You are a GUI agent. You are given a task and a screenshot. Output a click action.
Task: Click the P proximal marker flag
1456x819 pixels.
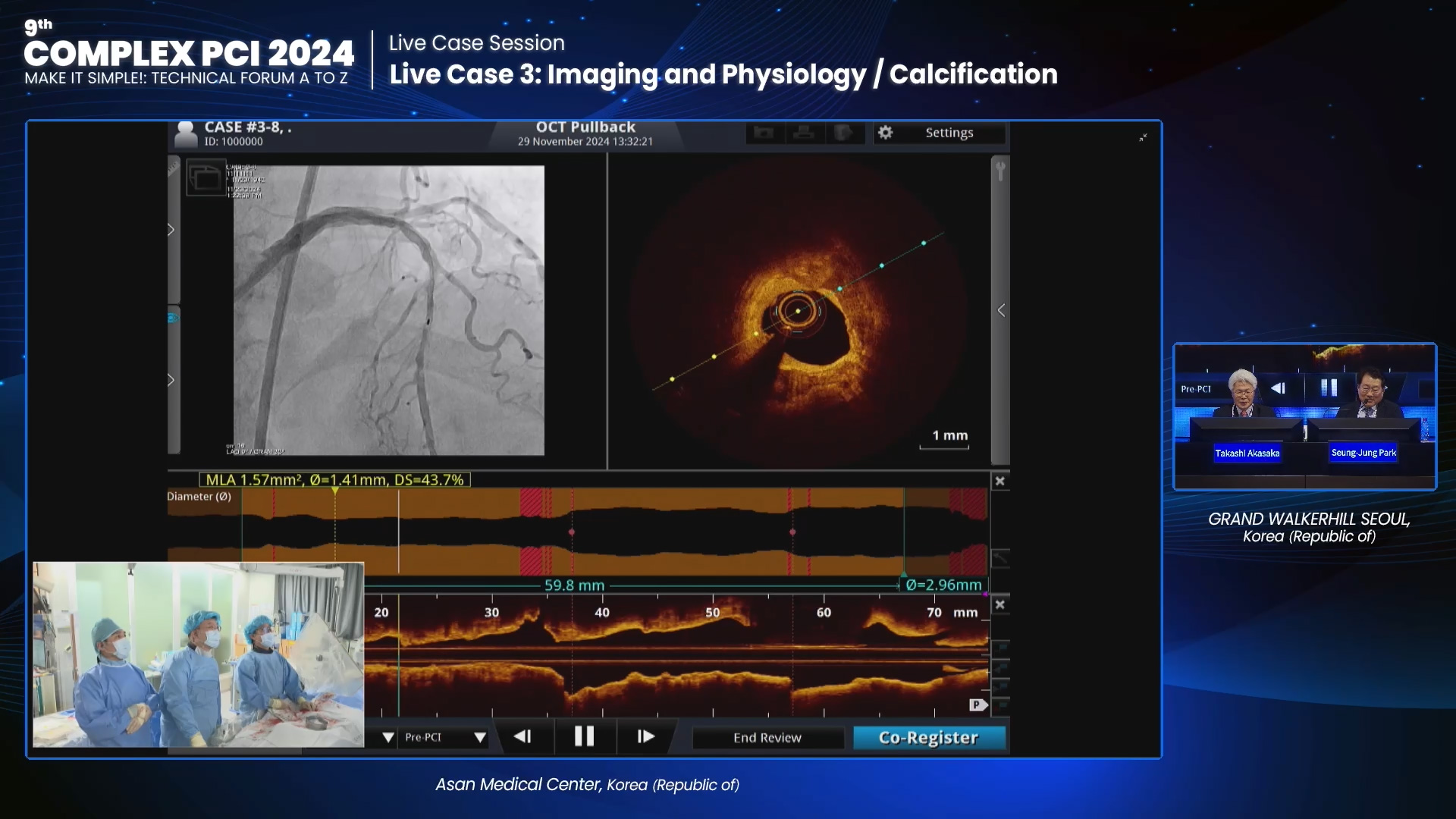[x=978, y=704]
